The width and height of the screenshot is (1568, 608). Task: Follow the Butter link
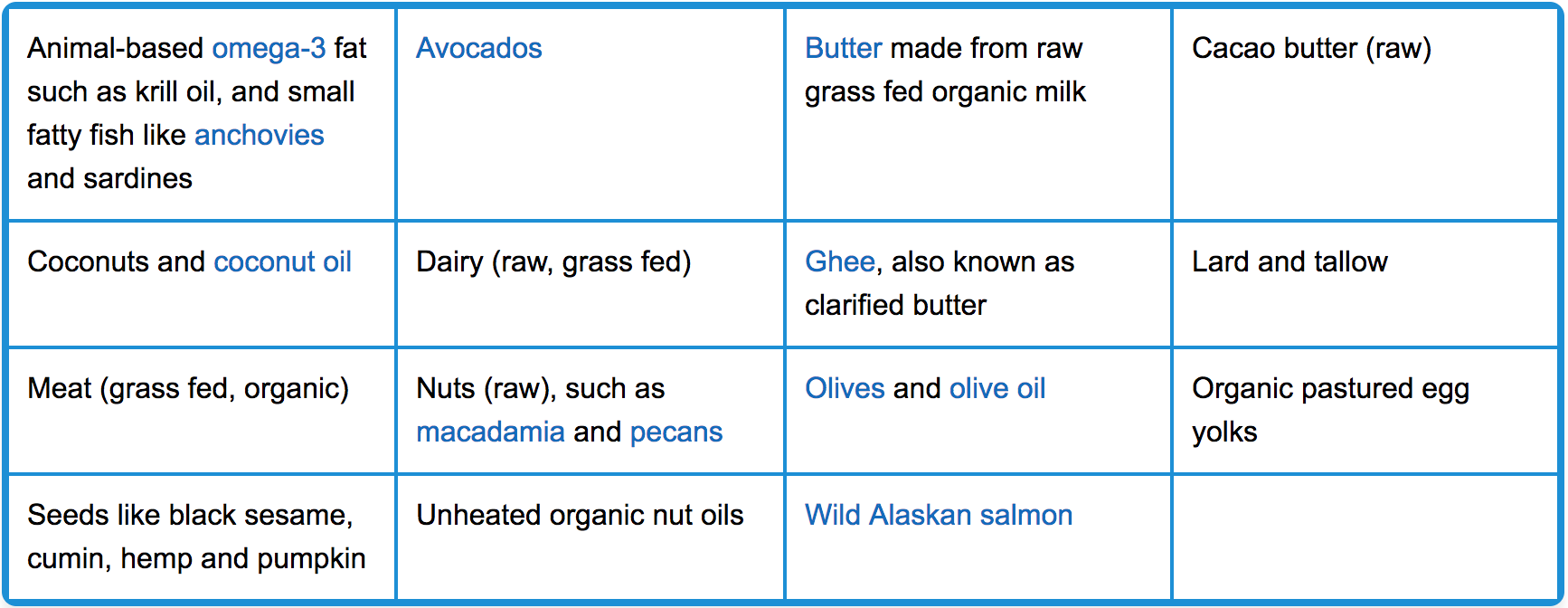[x=843, y=48]
